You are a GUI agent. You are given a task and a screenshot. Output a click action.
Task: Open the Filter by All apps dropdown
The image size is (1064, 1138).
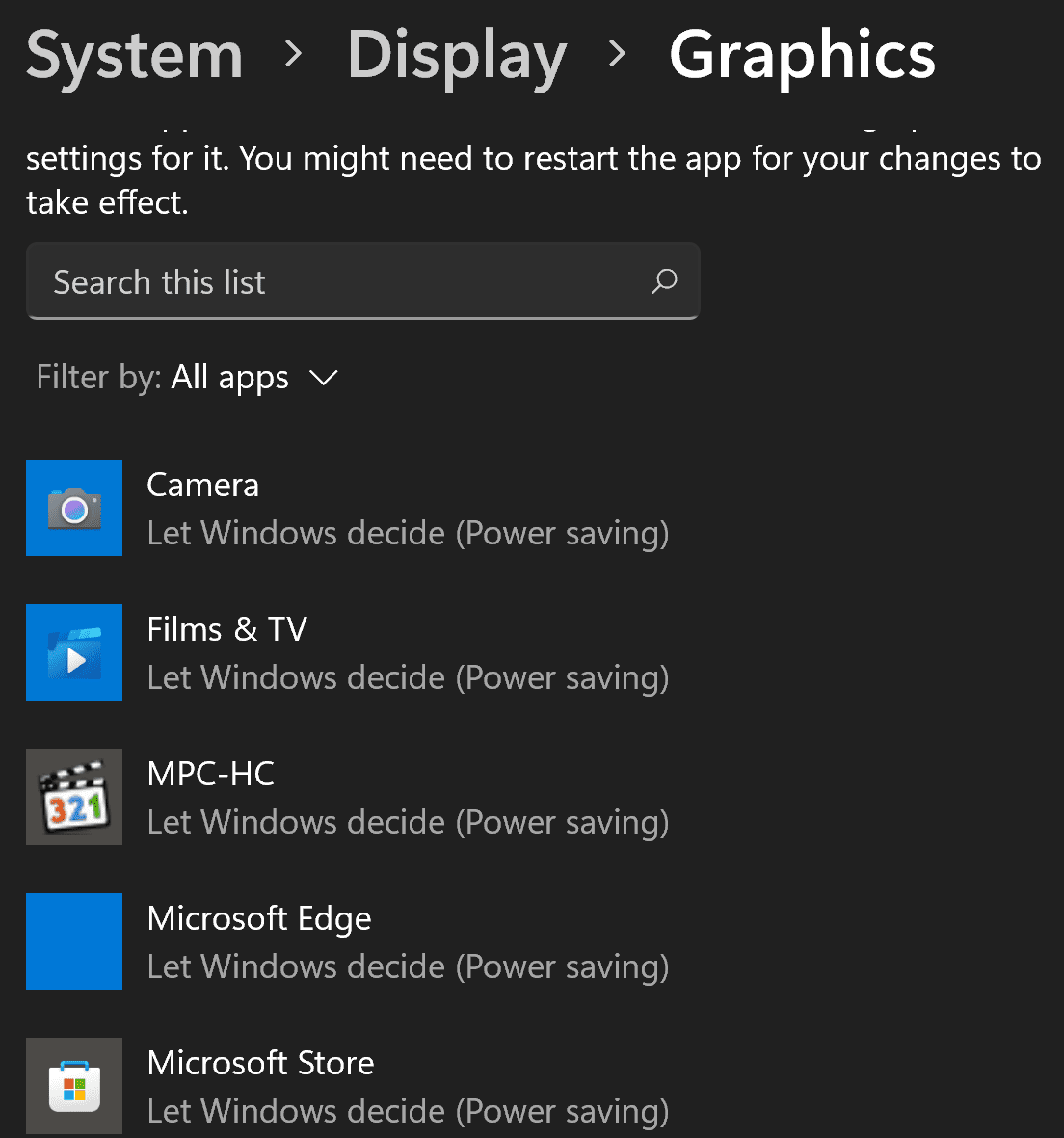[x=187, y=378]
